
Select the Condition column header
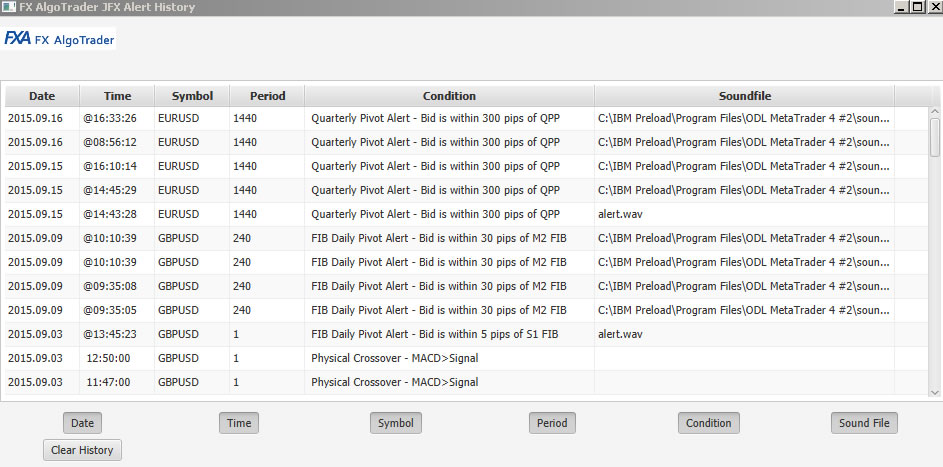(x=449, y=96)
